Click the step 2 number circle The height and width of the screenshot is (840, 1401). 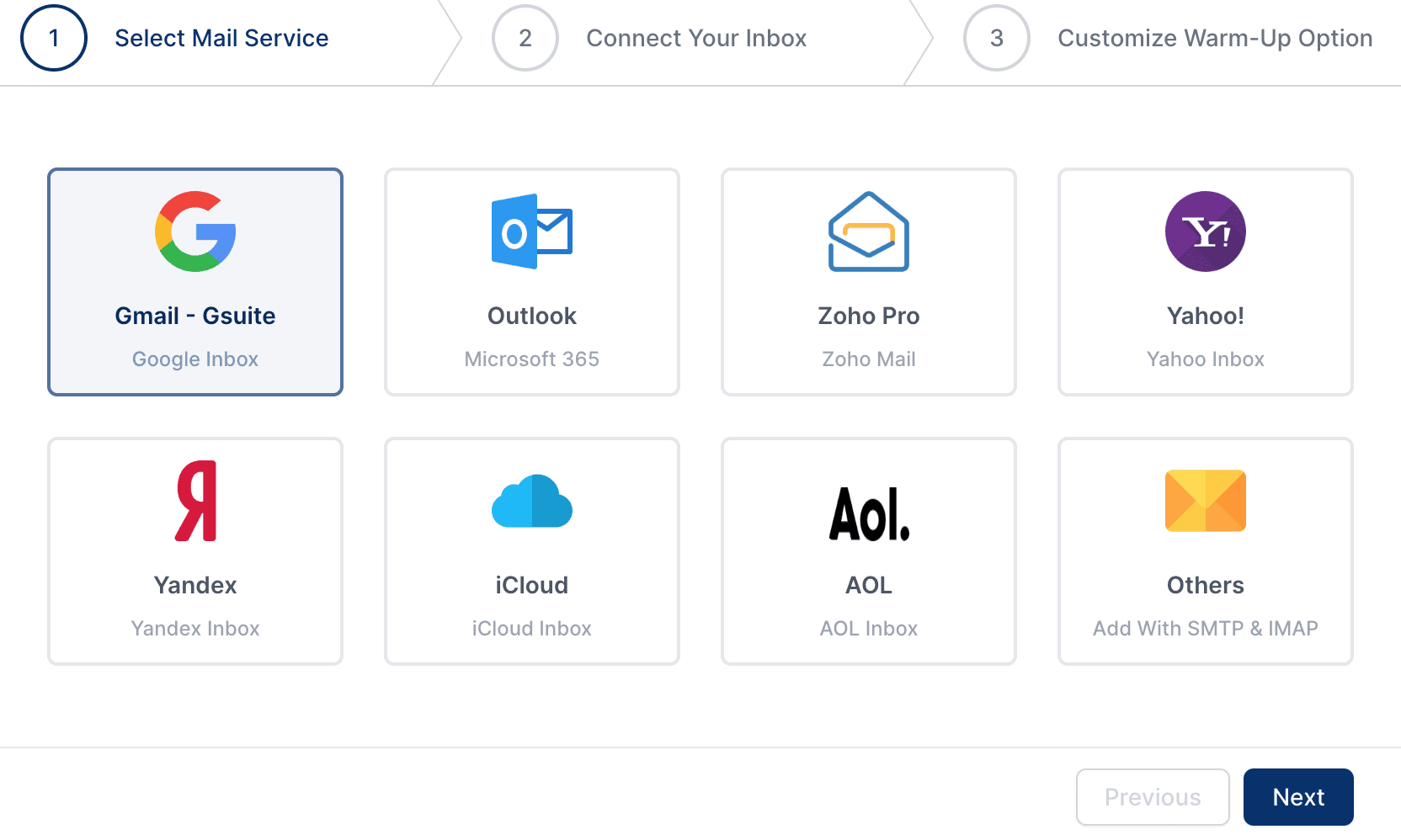pyautogui.click(x=525, y=38)
